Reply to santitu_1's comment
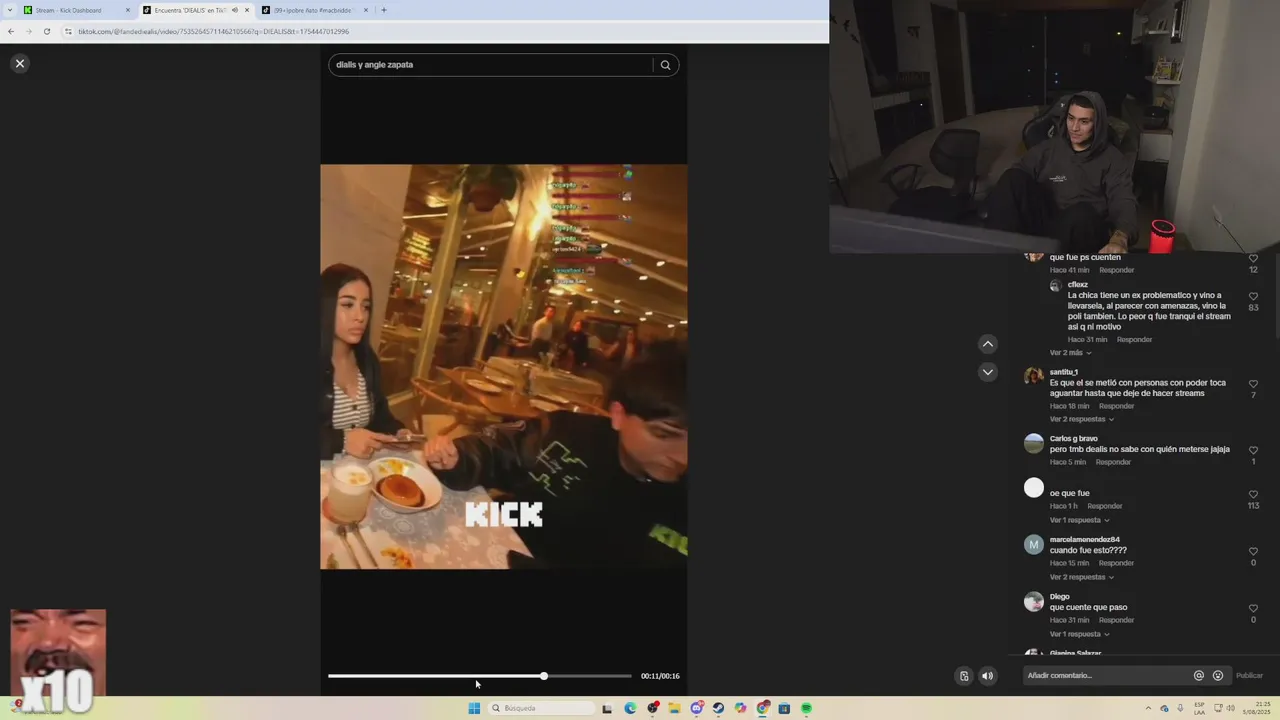Viewport: 1280px width, 720px height. (x=1116, y=406)
